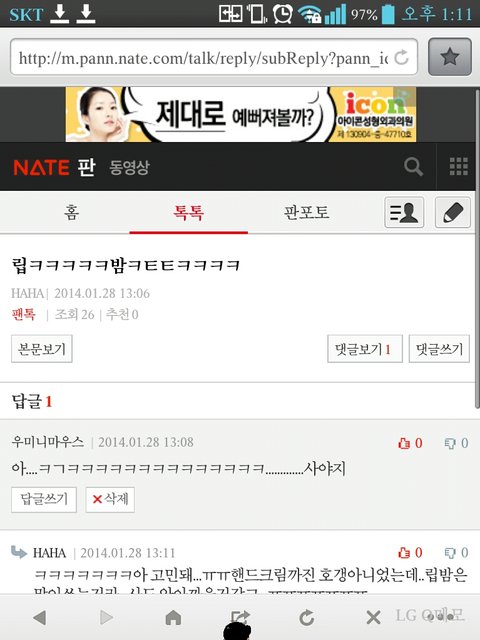Select the 톡톡 tab
The image size is (480, 640).
click(x=189, y=213)
